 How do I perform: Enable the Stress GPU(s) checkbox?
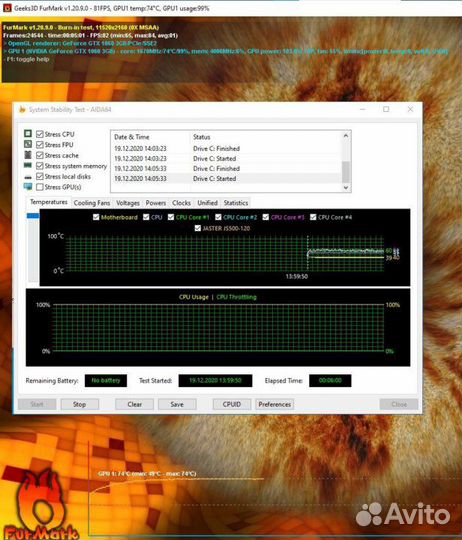pos(40,187)
